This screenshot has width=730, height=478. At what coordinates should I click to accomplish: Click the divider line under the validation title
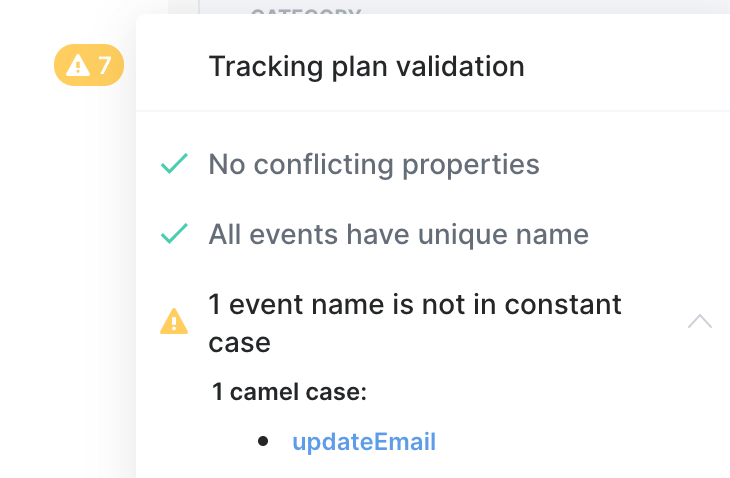point(432,111)
